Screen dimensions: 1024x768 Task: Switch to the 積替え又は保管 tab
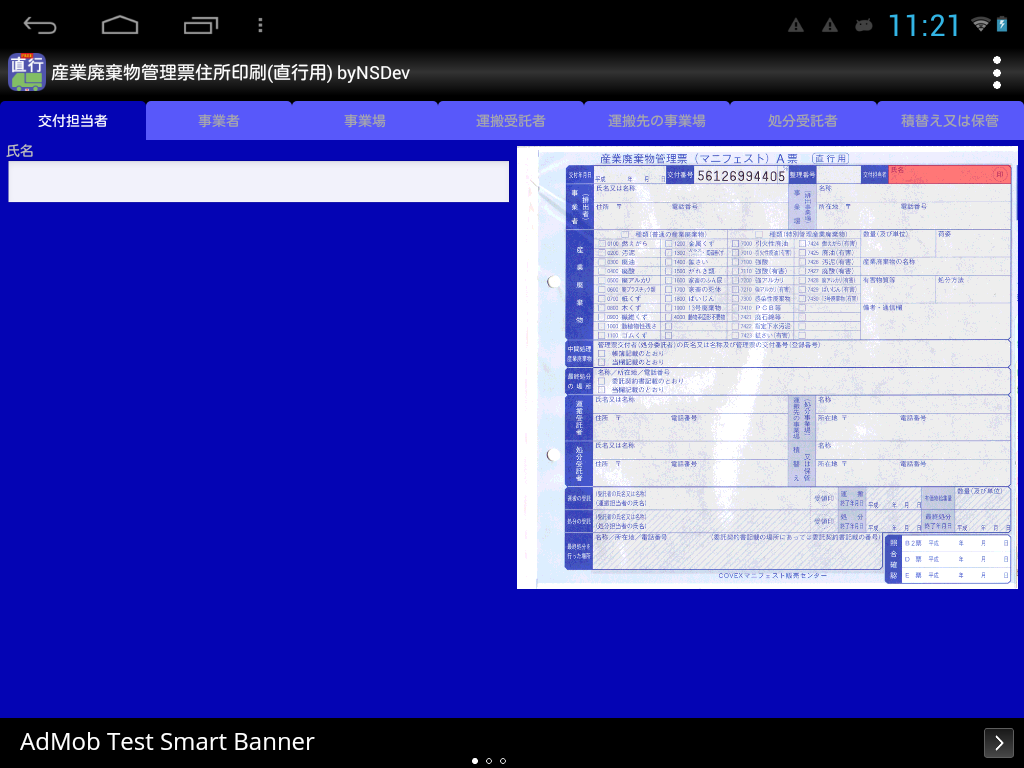point(950,121)
